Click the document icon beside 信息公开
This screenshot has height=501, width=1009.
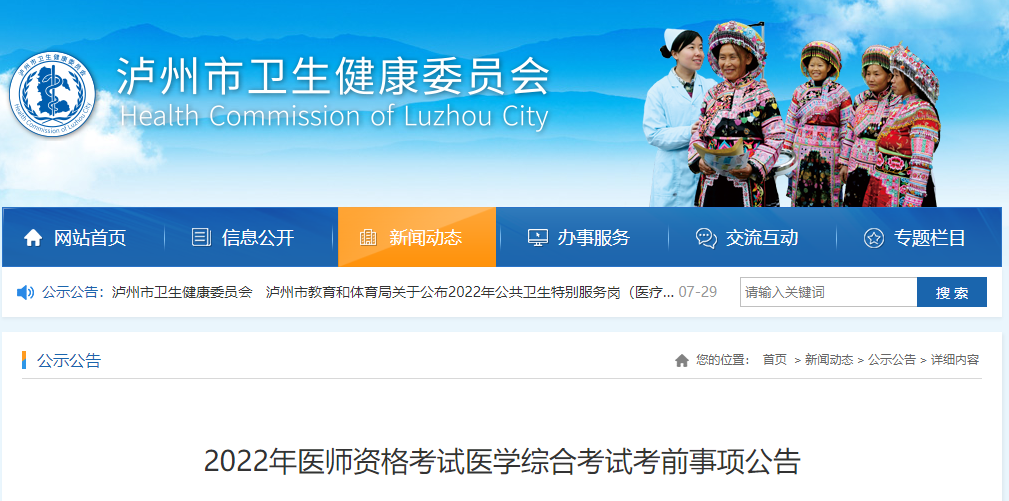tap(201, 237)
